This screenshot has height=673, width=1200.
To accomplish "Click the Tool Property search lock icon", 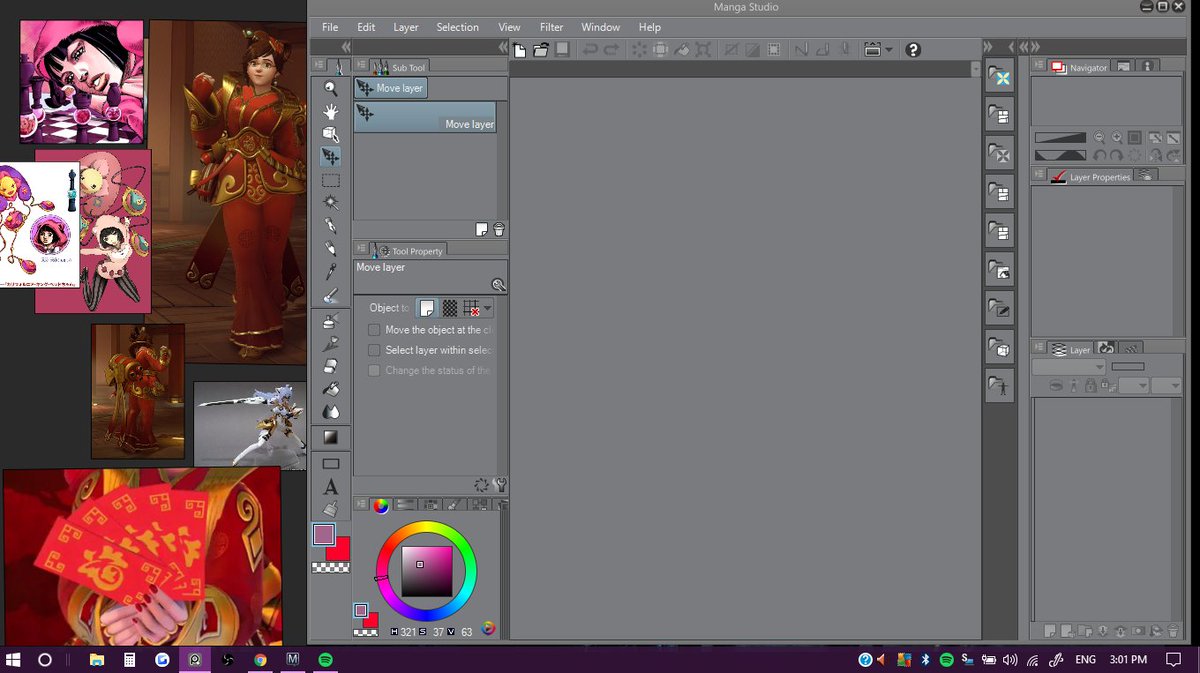I will (498, 285).
